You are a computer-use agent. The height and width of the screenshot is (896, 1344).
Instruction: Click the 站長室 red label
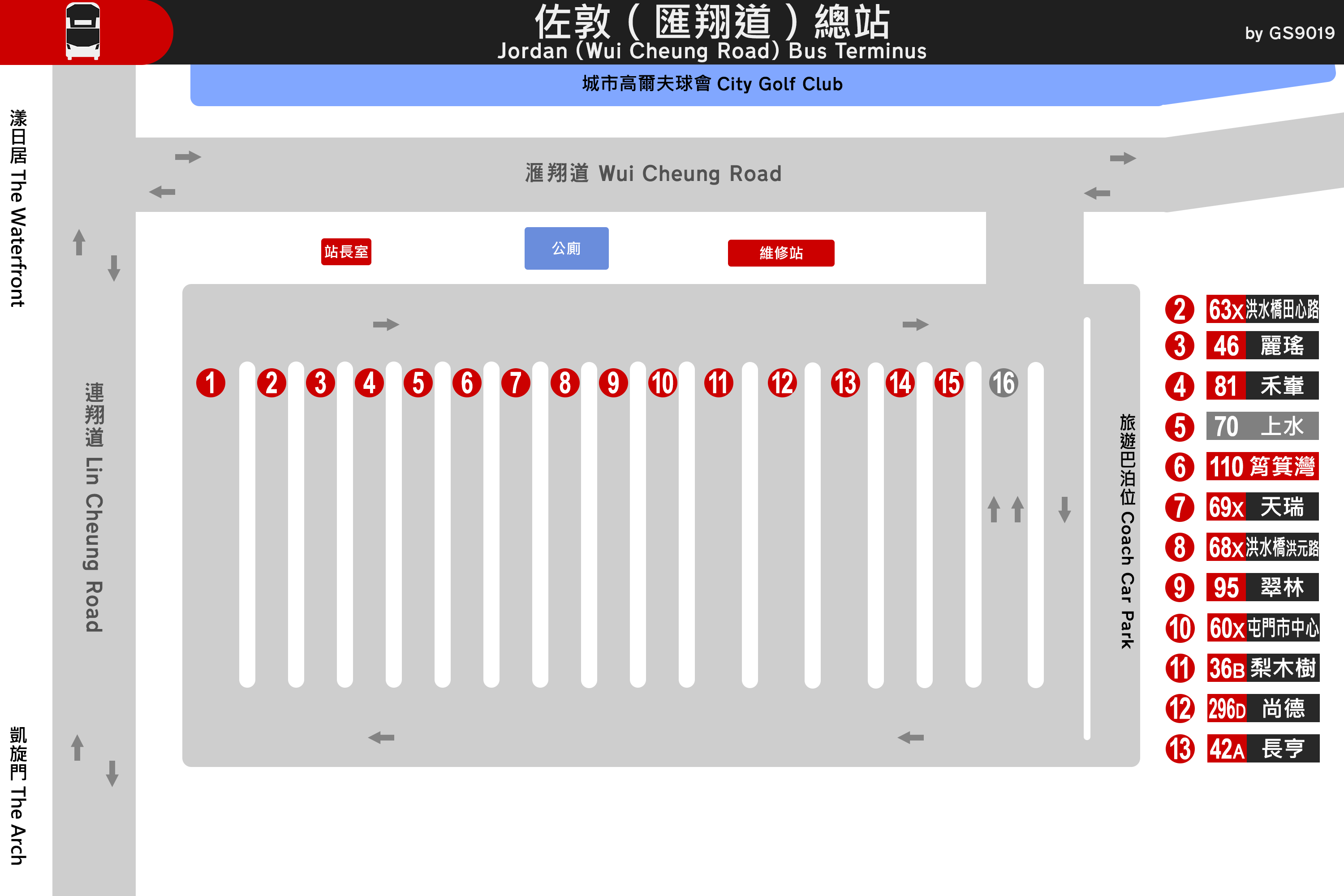(x=346, y=251)
